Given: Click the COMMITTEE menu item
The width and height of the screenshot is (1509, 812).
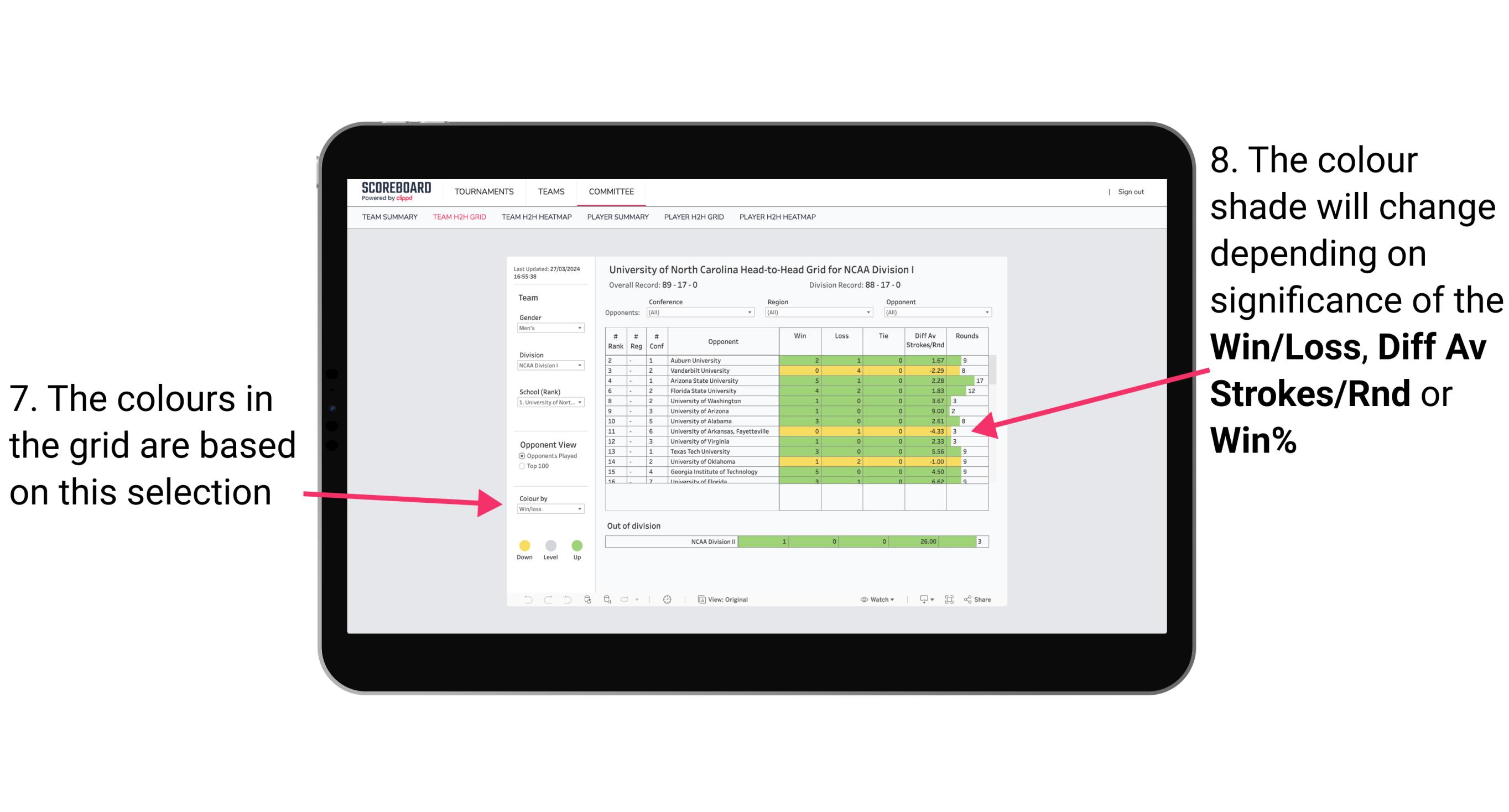Looking at the screenshot, I should [x=611, y=192].
